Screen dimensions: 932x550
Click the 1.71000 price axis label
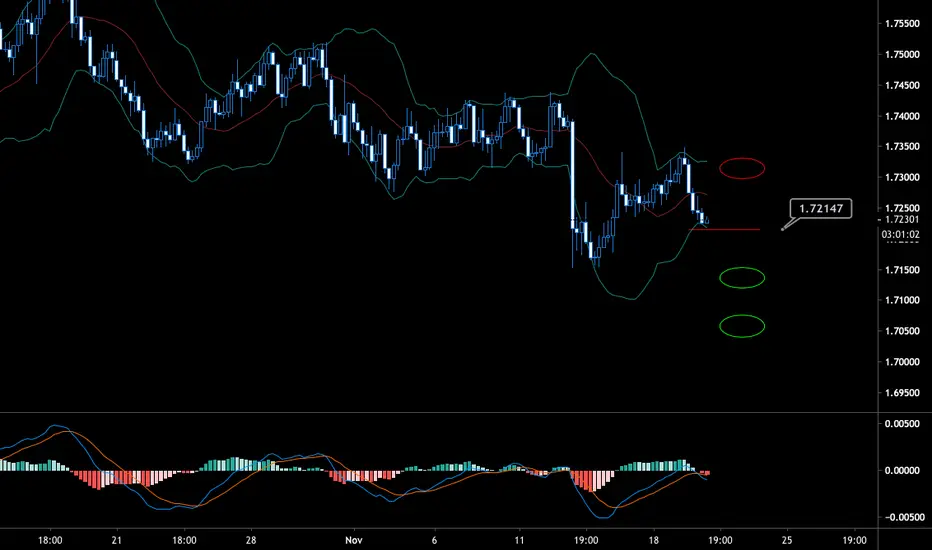(x=902, y=300)
